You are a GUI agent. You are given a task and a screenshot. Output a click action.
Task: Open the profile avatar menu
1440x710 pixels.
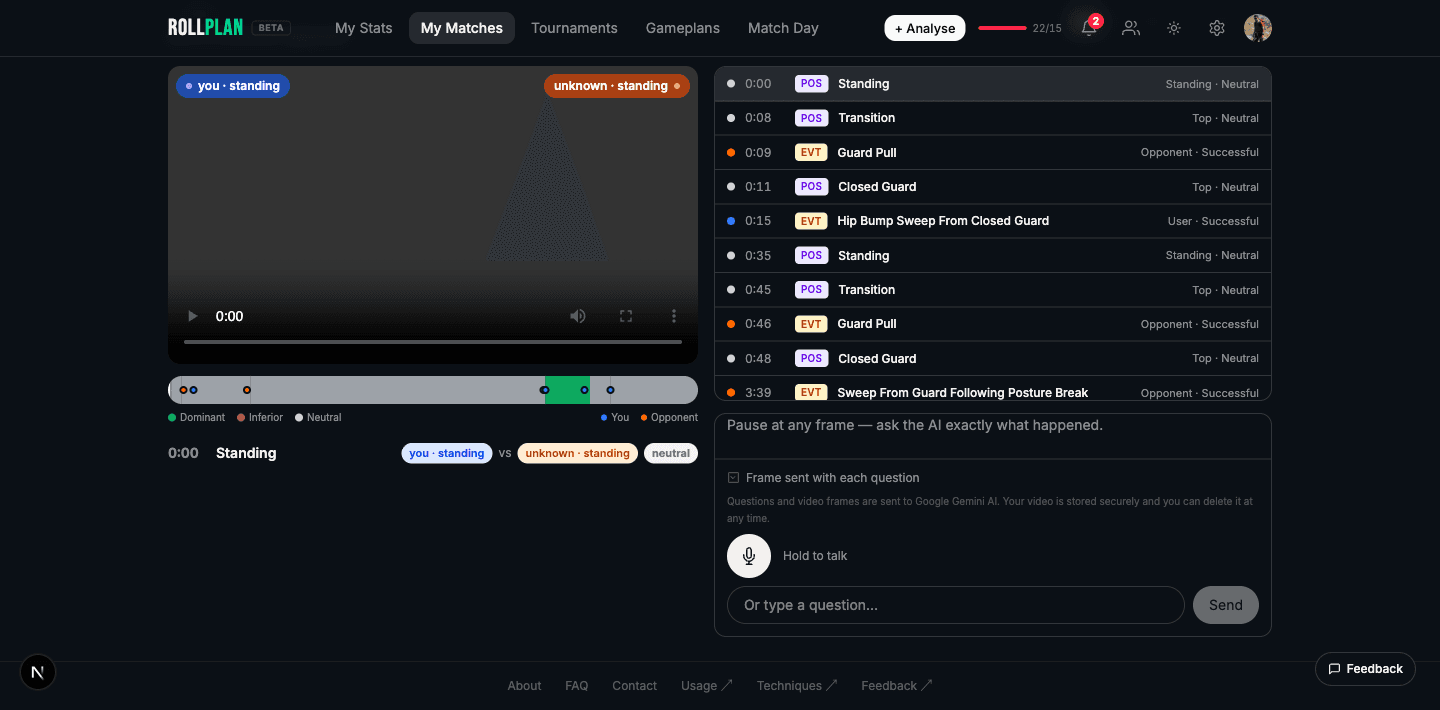coord(1258,28)
